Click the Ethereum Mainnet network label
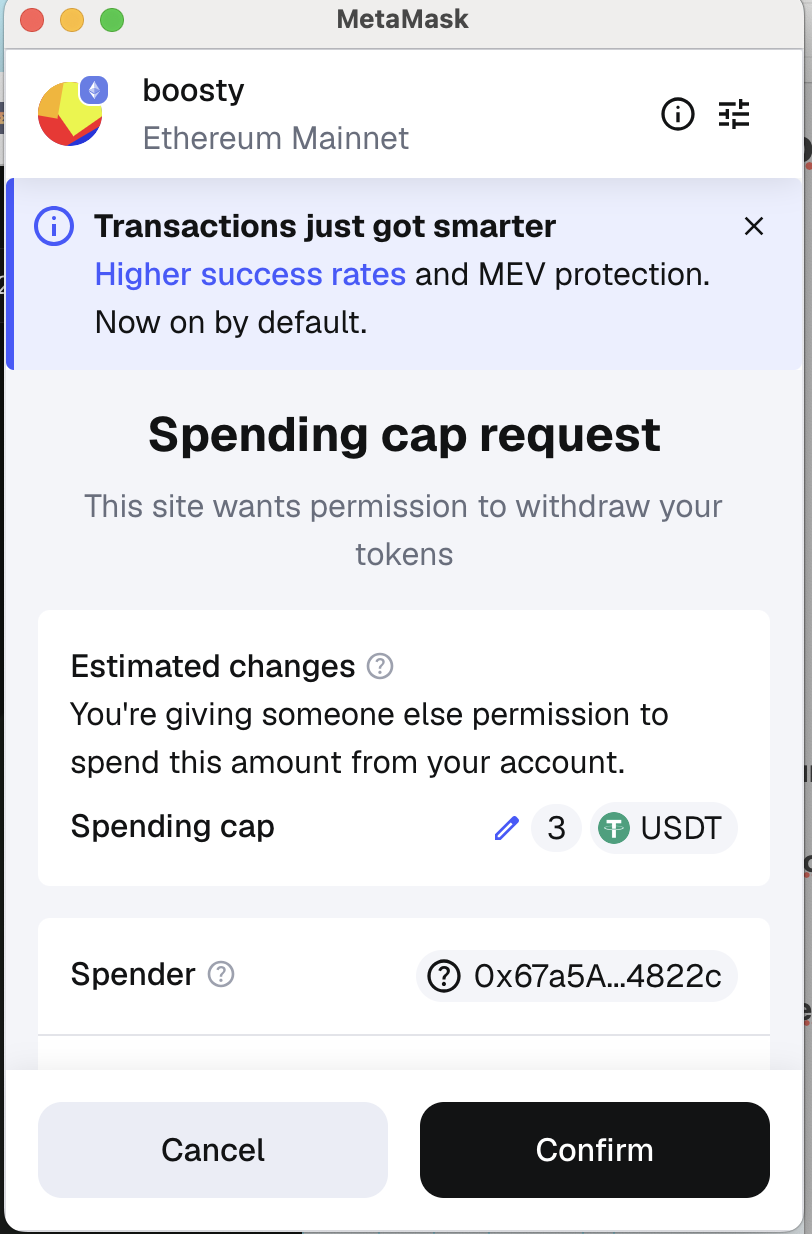812x1234 pixels. 276,138
